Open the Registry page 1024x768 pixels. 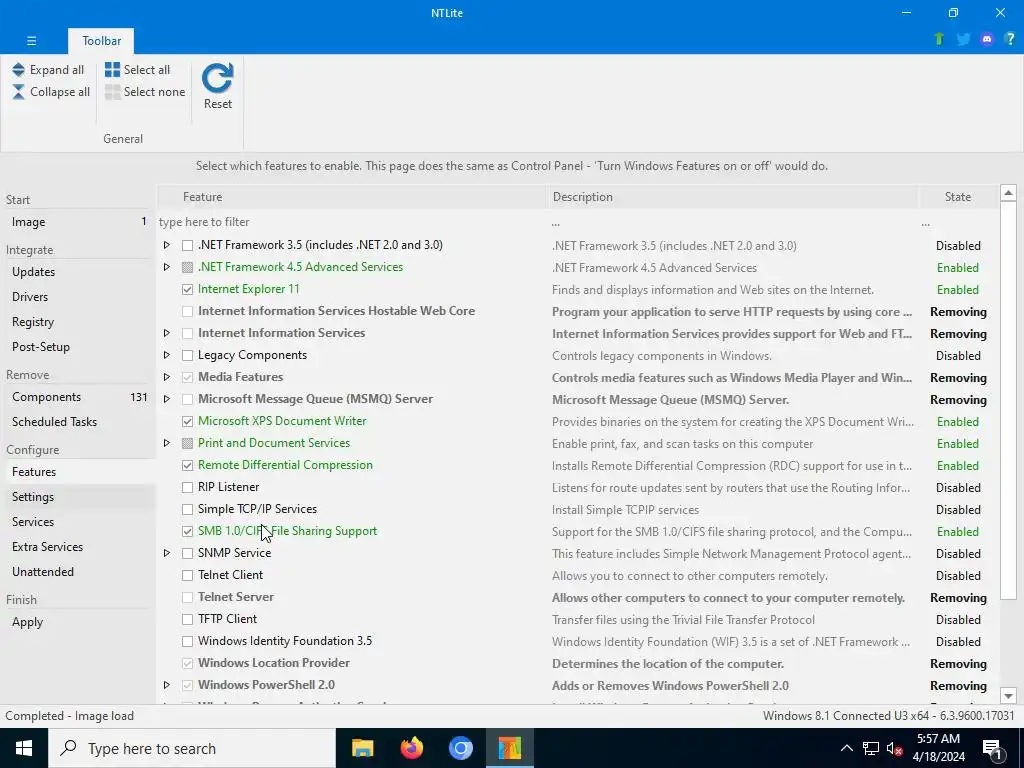pyautogui.click(x=78, y=322)
